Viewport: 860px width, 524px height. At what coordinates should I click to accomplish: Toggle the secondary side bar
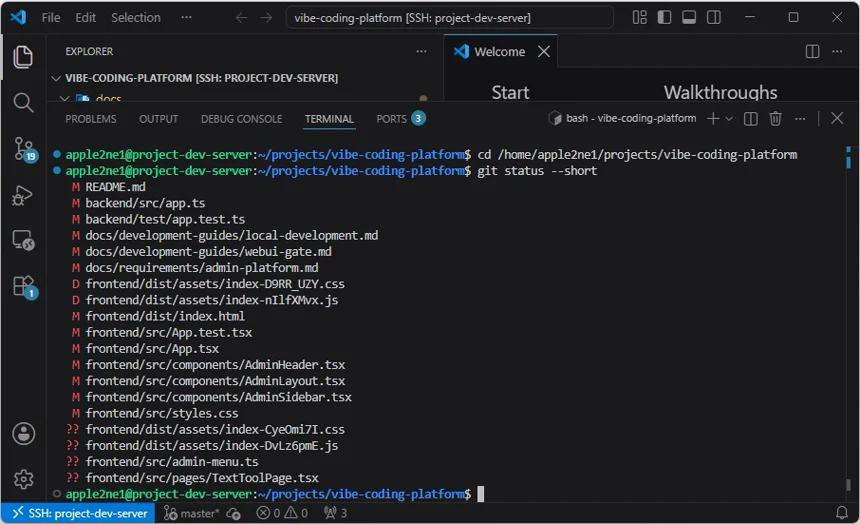tap(714, 18)
